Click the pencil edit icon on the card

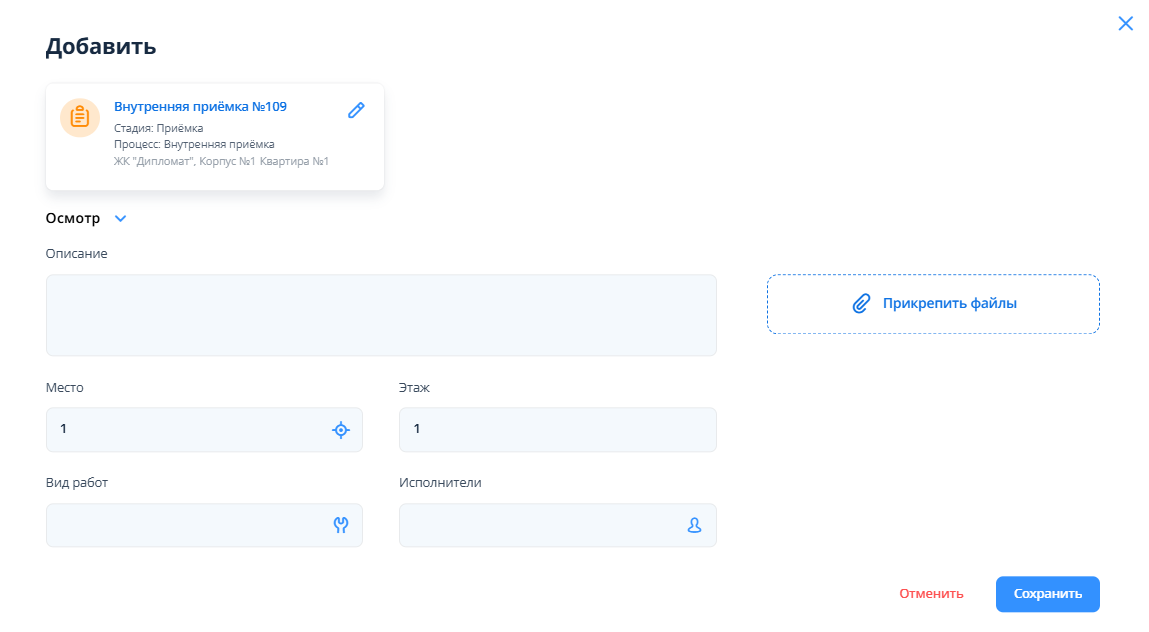[x=356, y=110]
